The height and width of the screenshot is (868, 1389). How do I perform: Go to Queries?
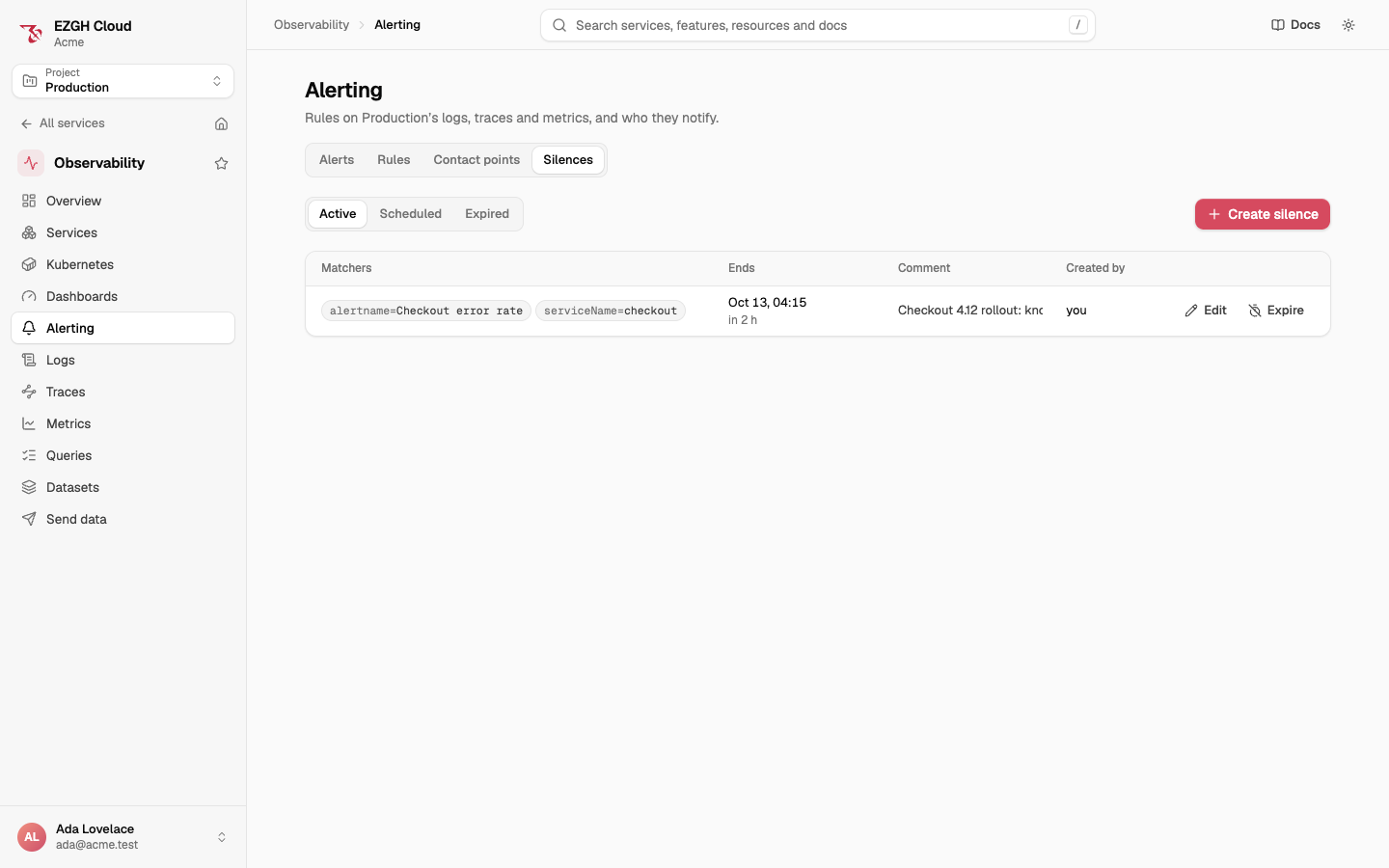click(123, 455)
